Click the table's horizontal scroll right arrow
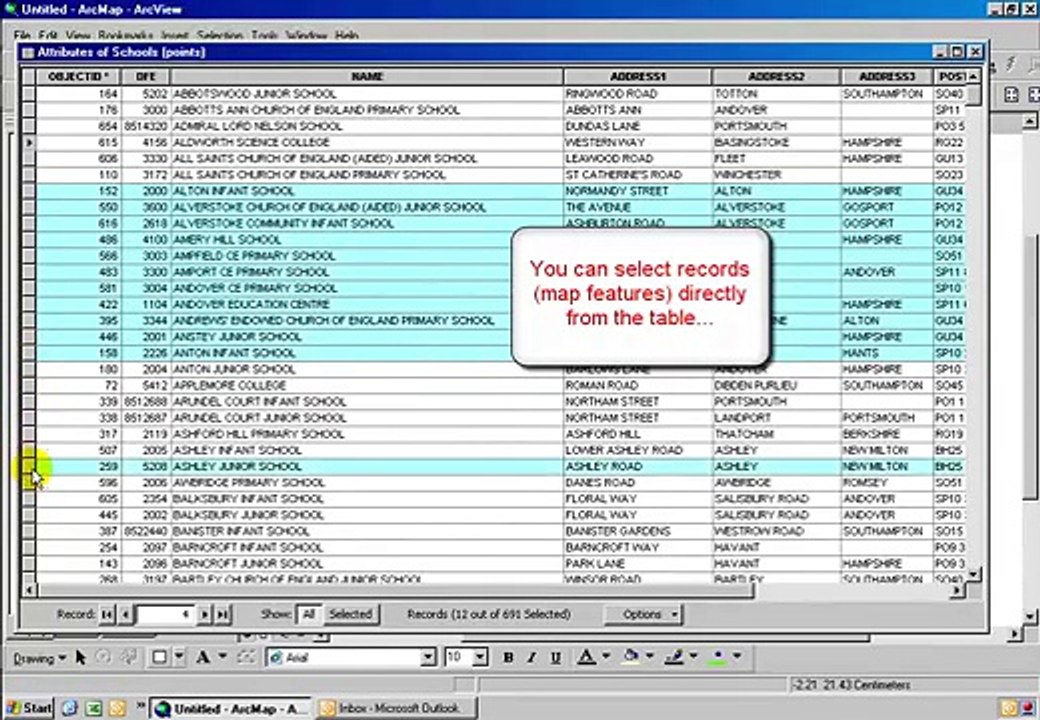The width and height of the screenshot is (1040, 720). [957, 589]
